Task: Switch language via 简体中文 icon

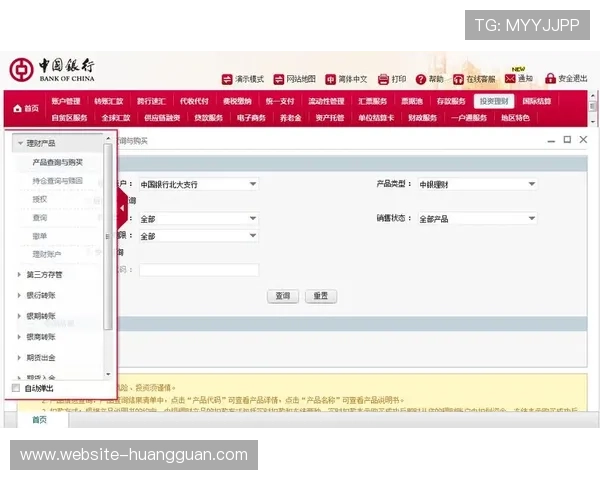Action: click(x=330, y=79)
